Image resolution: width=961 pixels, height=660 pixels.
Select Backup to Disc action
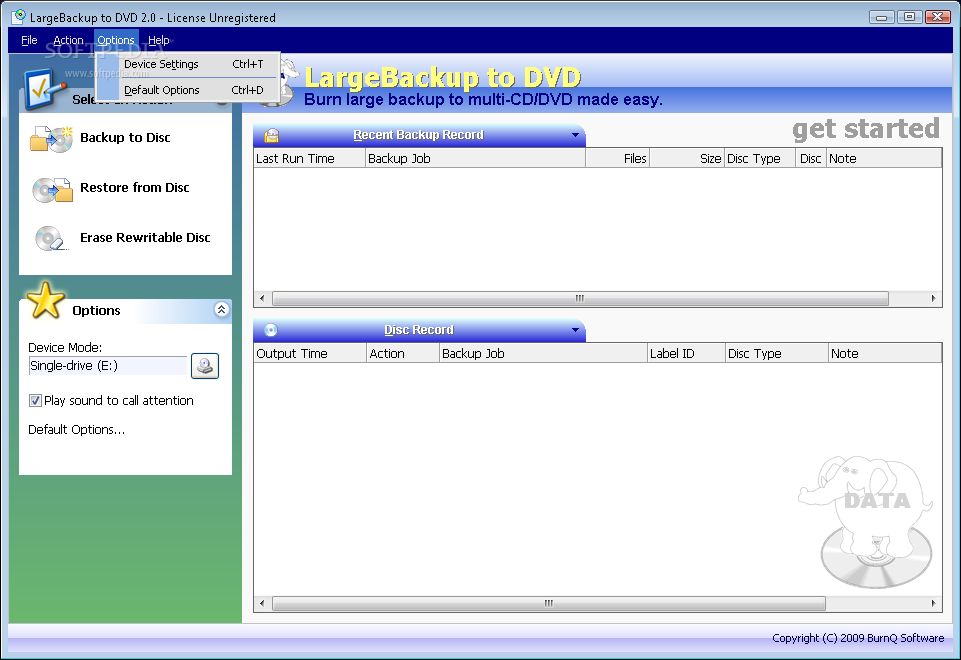pos(125,138)
